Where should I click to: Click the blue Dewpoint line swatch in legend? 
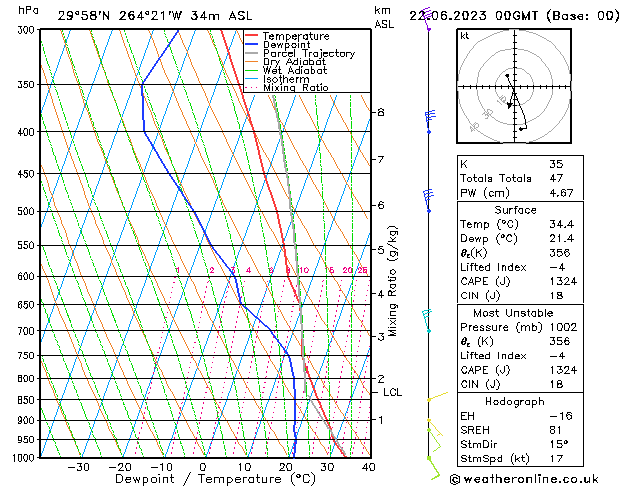tap(251, 45)
